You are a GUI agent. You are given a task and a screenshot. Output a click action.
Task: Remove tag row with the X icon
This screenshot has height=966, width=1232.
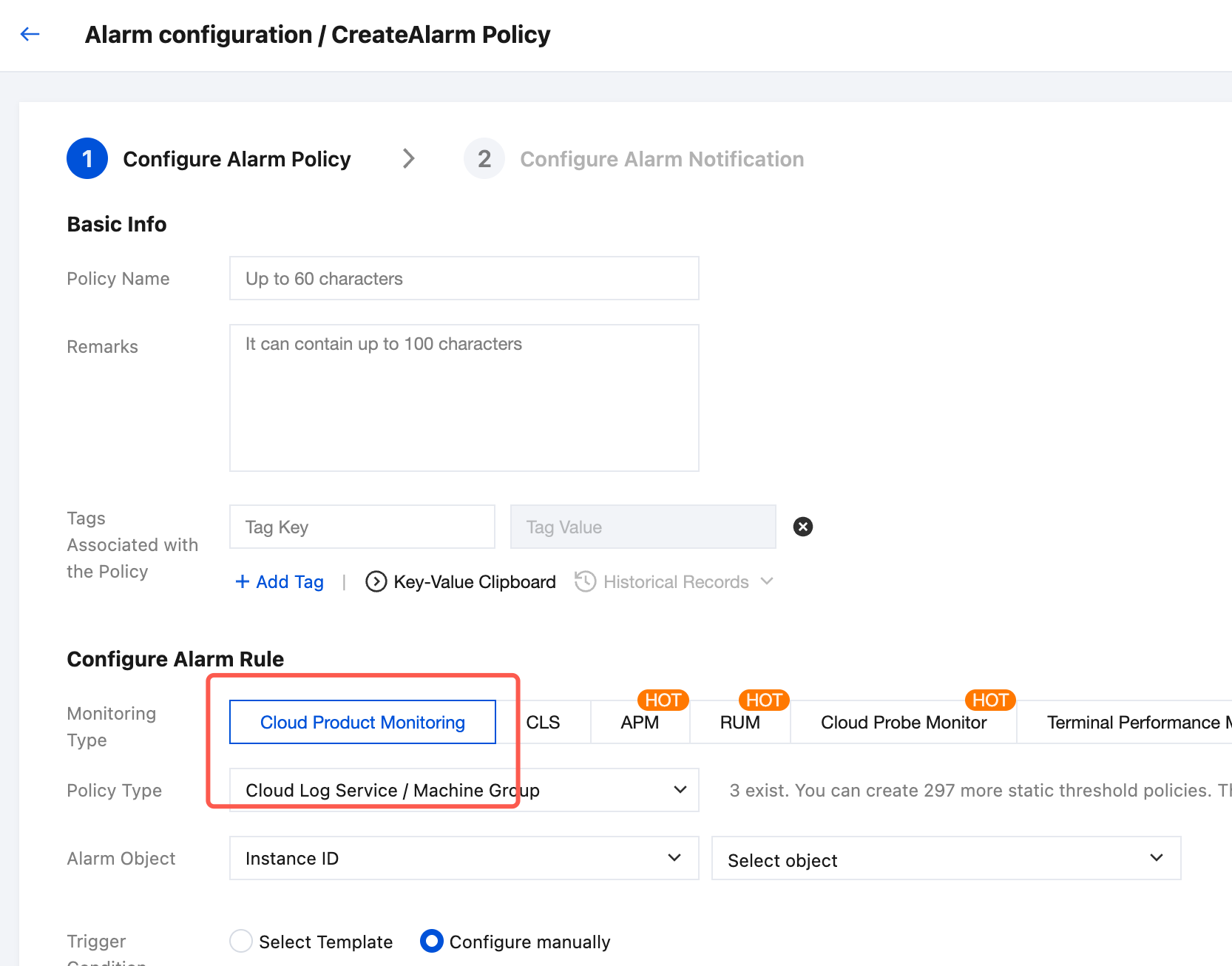tap(802, 527)
